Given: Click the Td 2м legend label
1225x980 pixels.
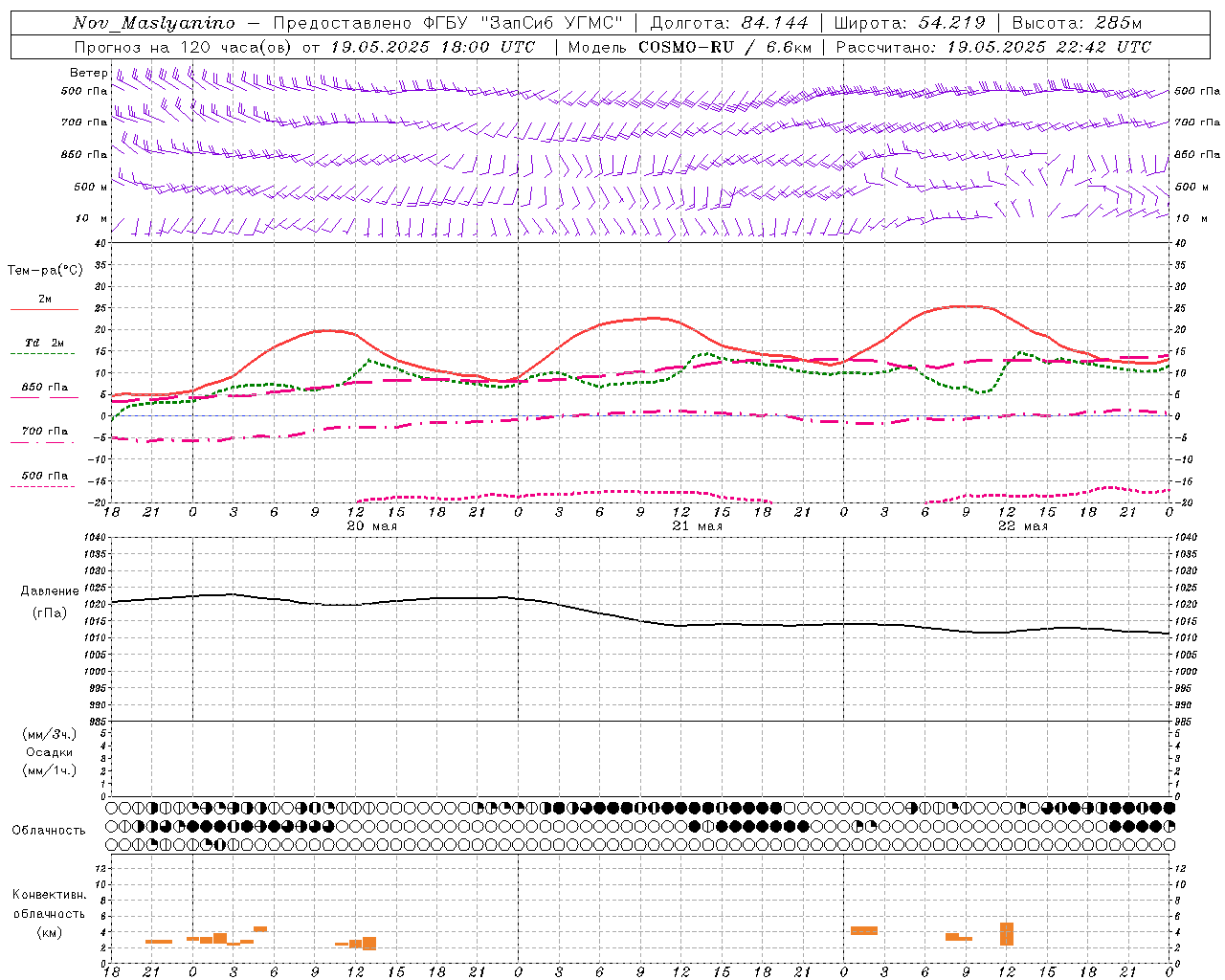Looking at the screenshot, I should pos(44,343).
